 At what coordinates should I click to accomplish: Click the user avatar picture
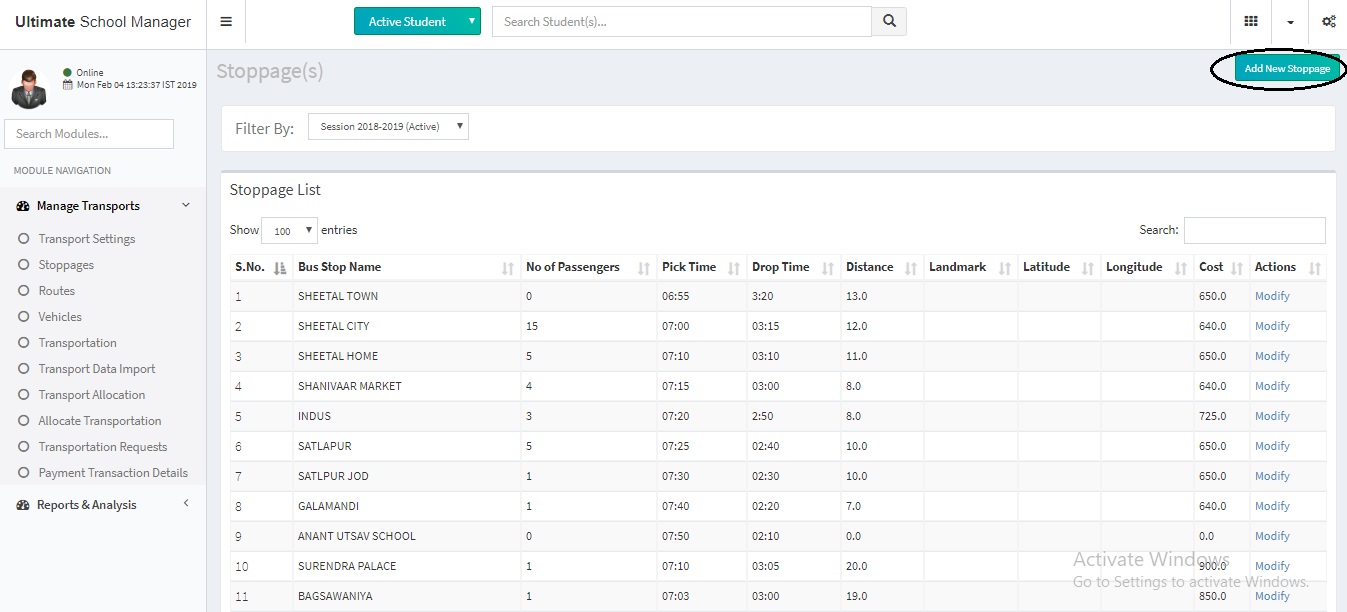[x=29, y=88]
